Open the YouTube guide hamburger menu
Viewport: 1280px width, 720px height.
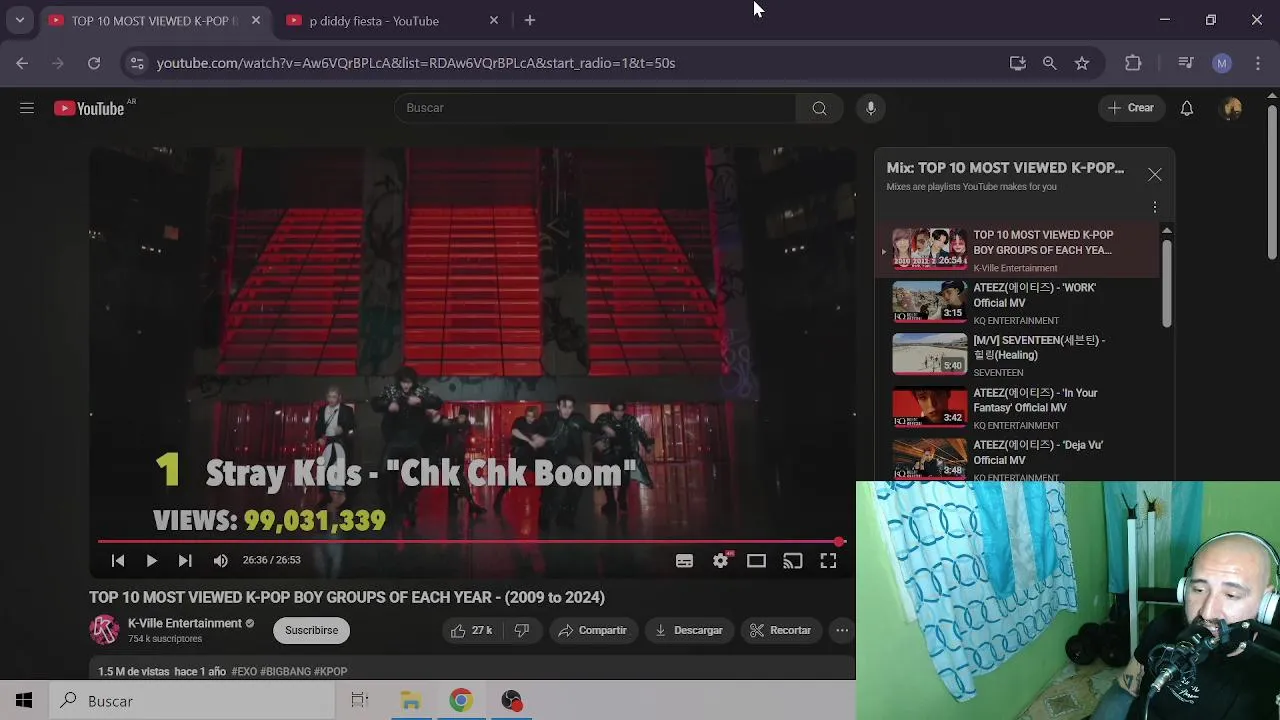[x=27, y=108]
